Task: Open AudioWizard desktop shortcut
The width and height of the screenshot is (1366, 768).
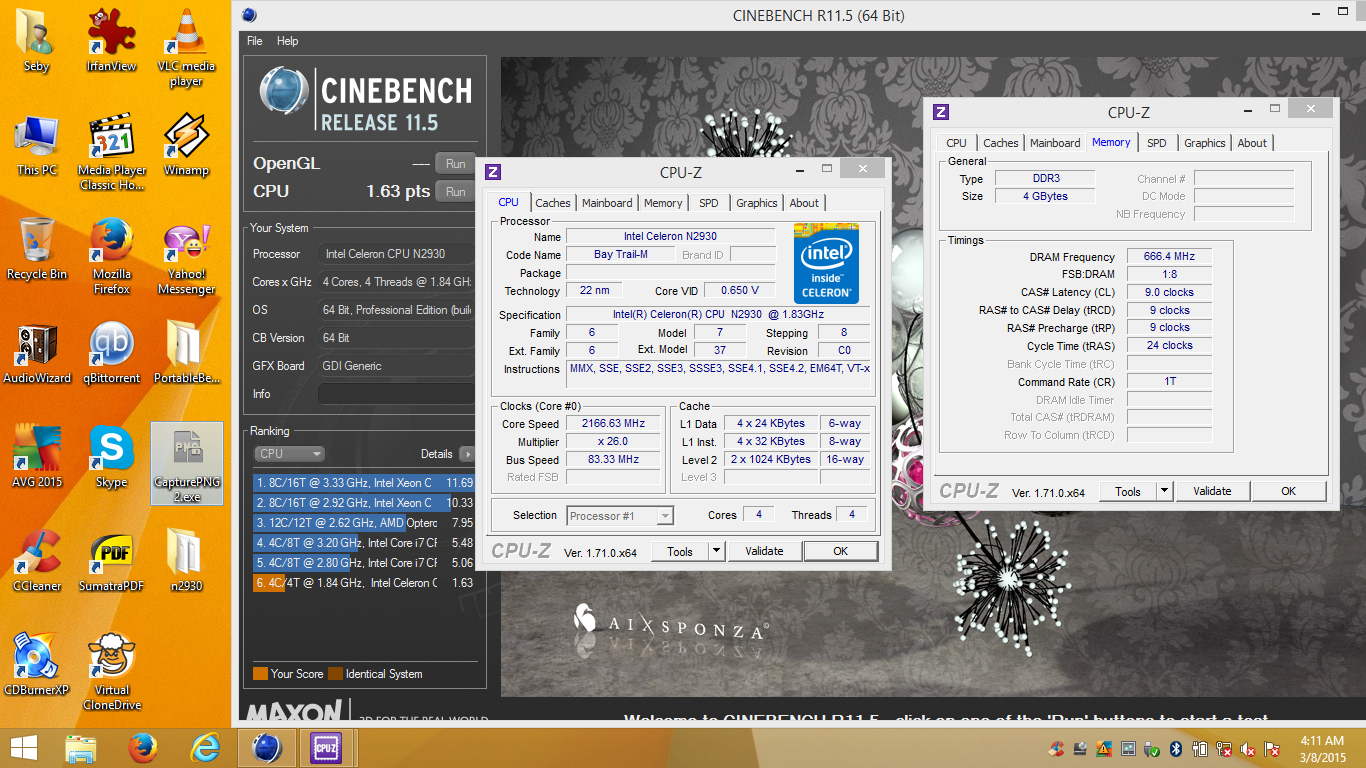Action: click(x=37, y=353)
